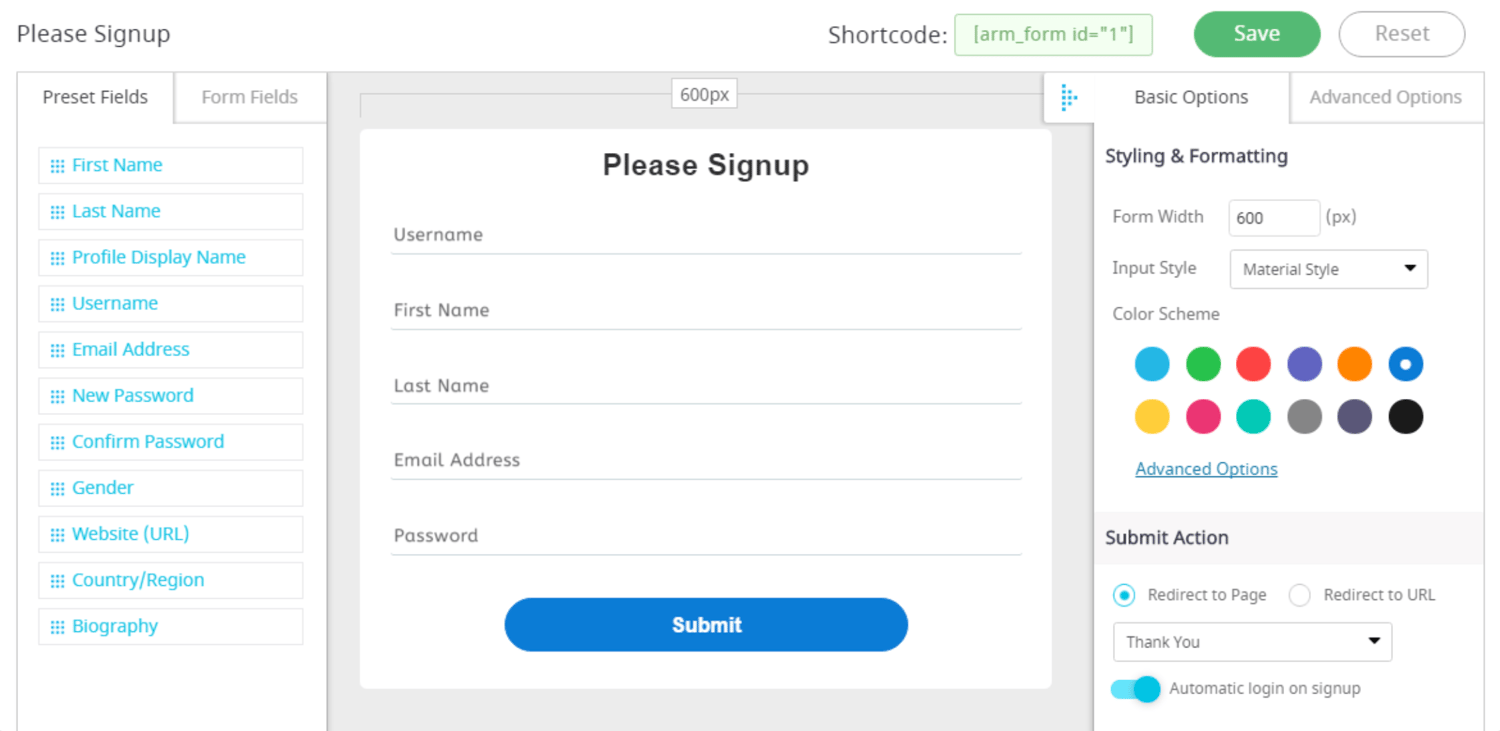This screenshot has height=731, width=1500.
Task: Click the Form Width input field
Action: point(1273,218)
